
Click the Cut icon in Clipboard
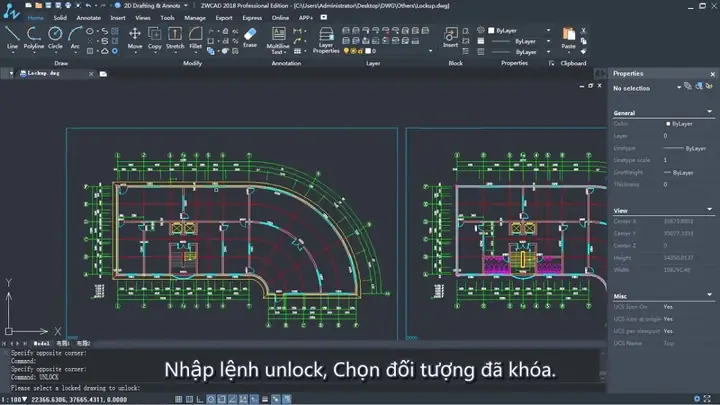coord(584,31)
